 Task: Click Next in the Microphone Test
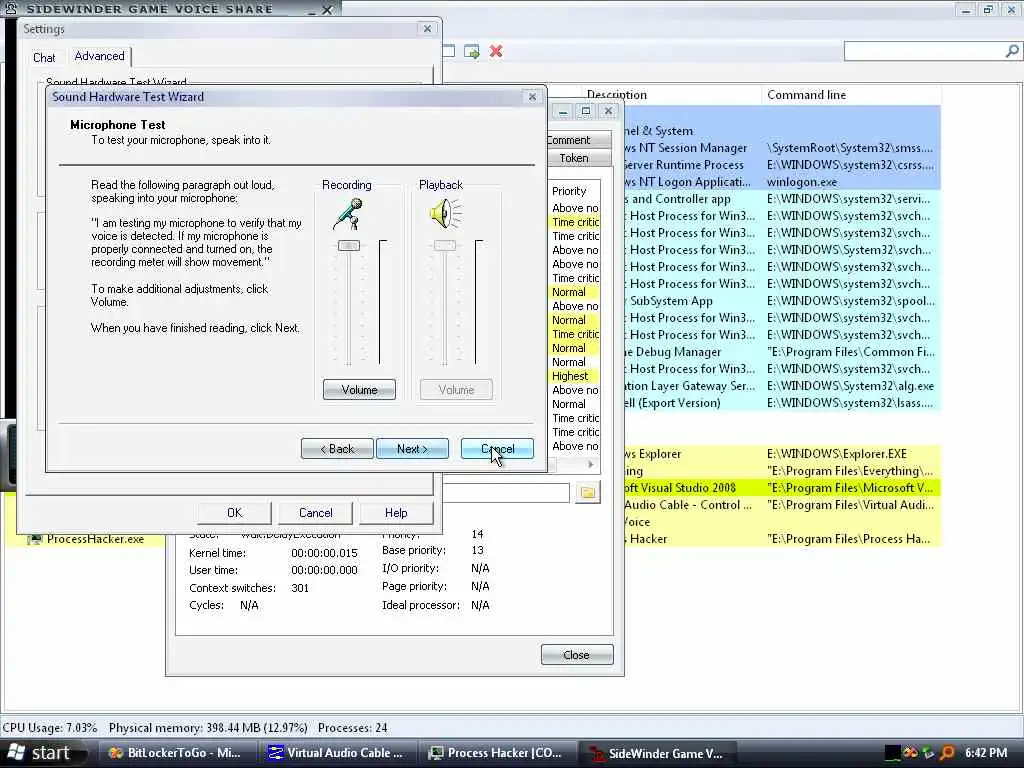(x=412, y=449)
